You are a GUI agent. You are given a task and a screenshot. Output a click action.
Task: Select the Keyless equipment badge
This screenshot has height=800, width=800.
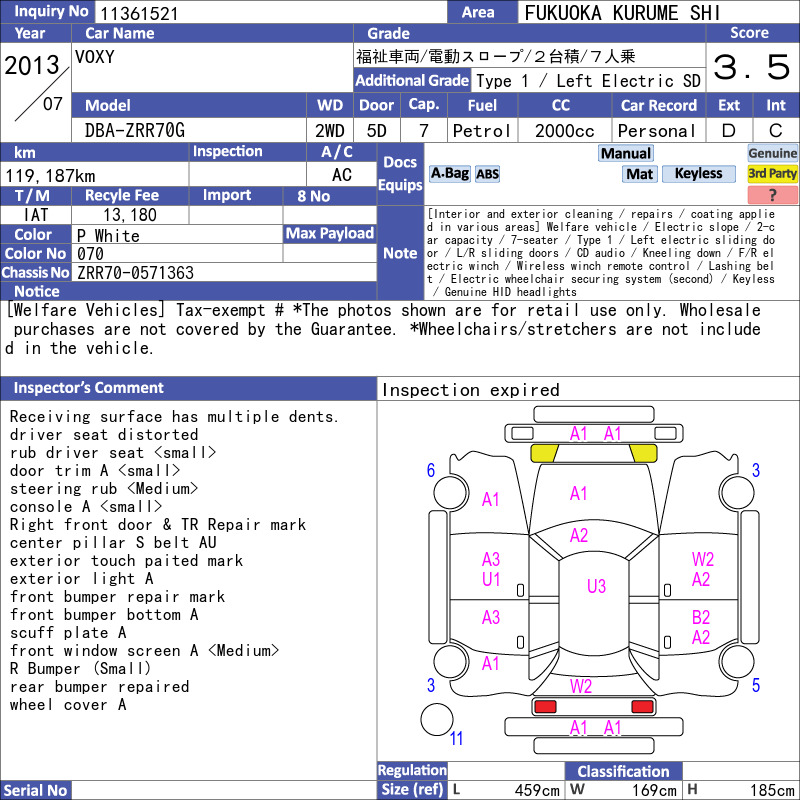pos(698,173)
